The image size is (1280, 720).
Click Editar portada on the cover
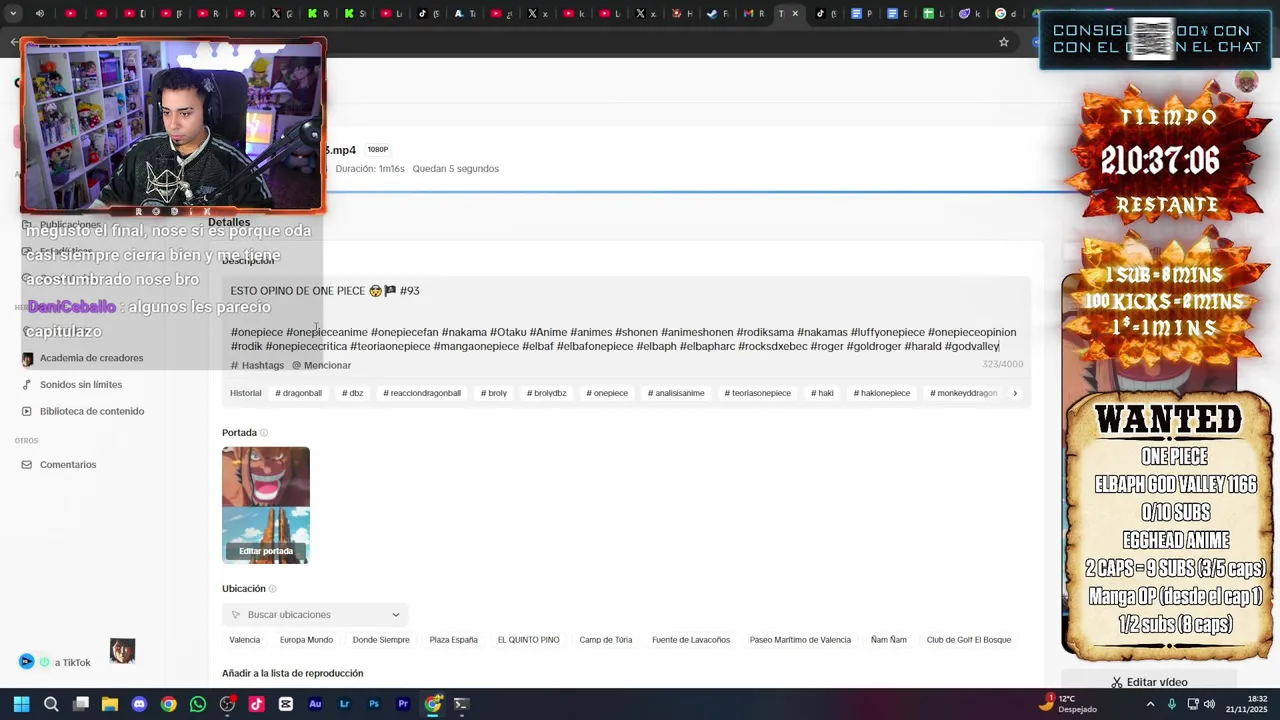pyautogui.click(x=266, y=551)
